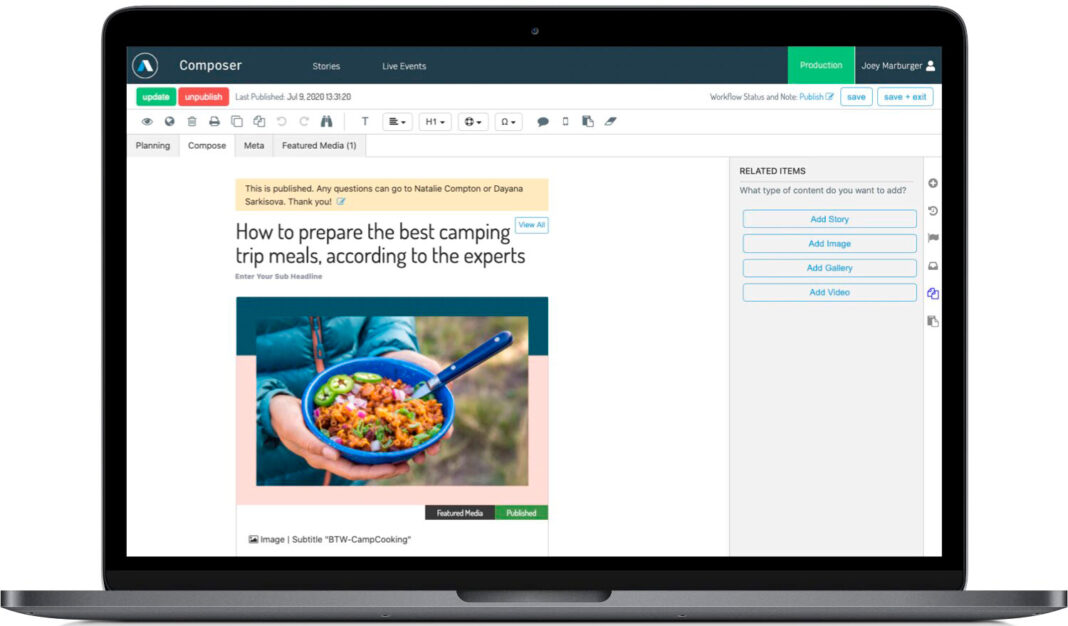Expand the text alignment dropdown
This screenshot has width=1068, height=626.
(397, 122)
